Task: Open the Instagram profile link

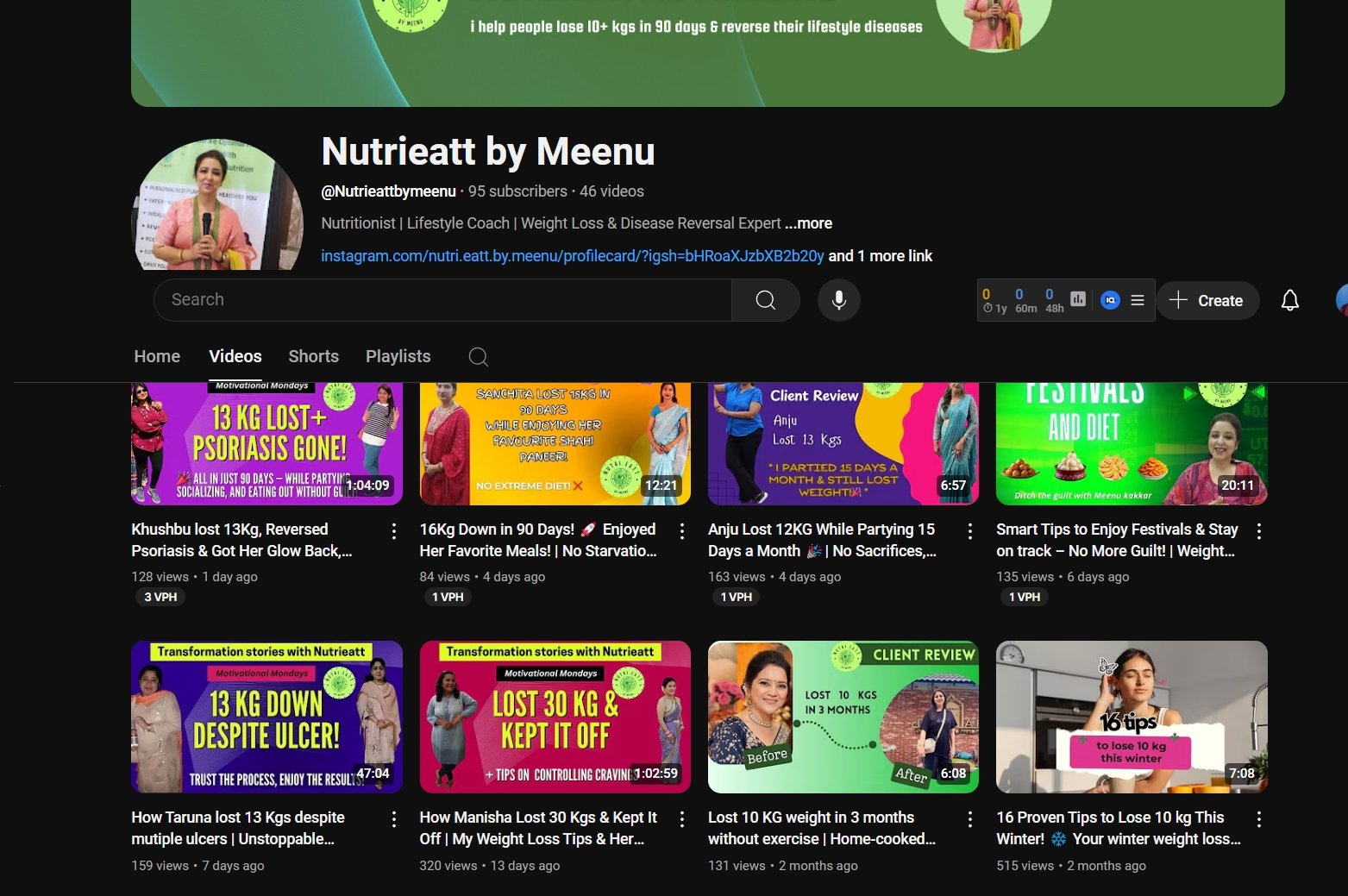Action: (x=572, y=256)
